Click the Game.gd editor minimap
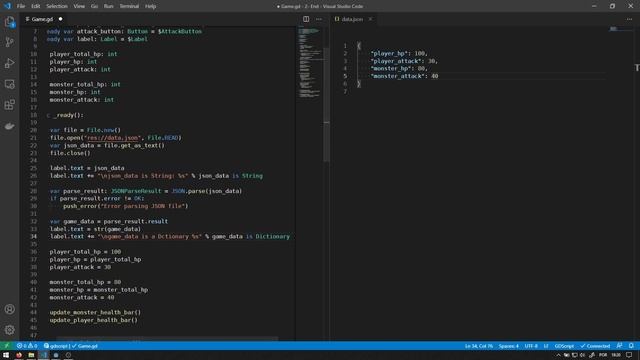640x360 pixels. pos(310,63)
